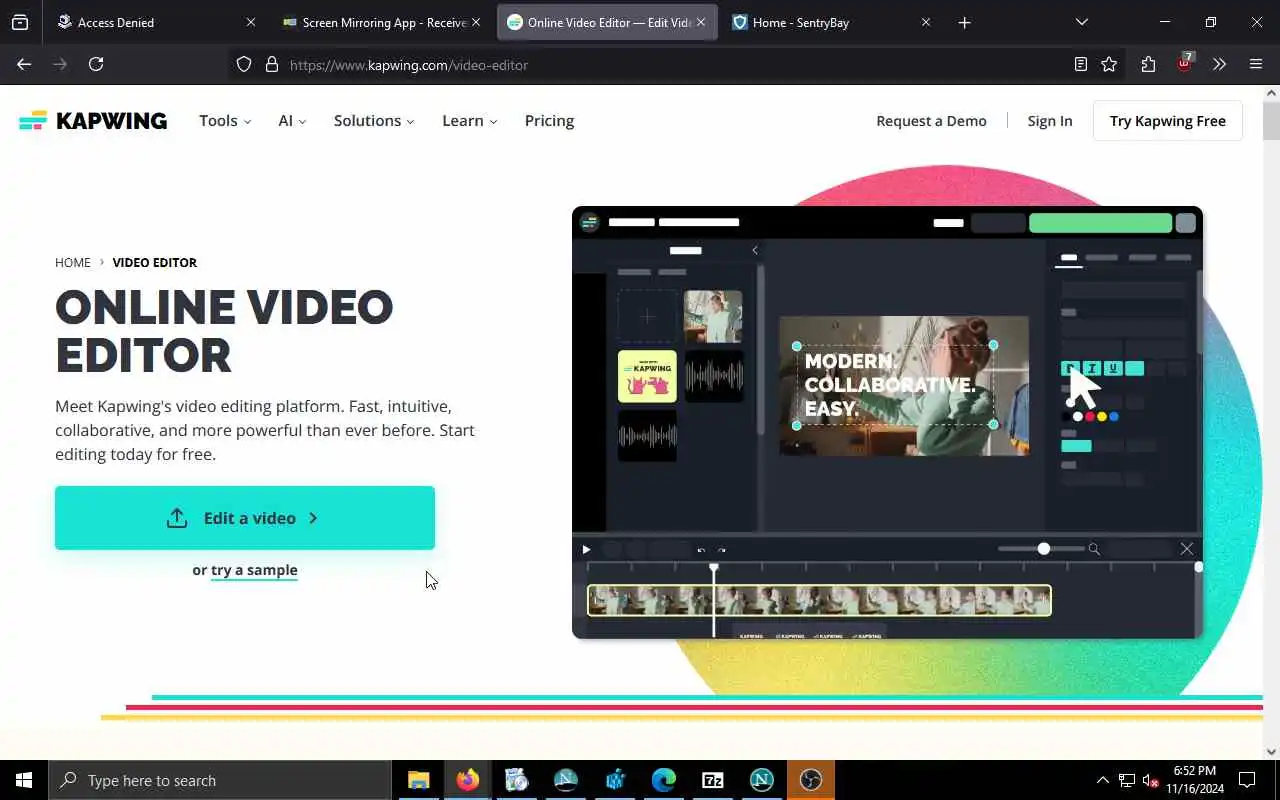
Task: Show hidden system tray icons
Action: (x=1103, y=780)
